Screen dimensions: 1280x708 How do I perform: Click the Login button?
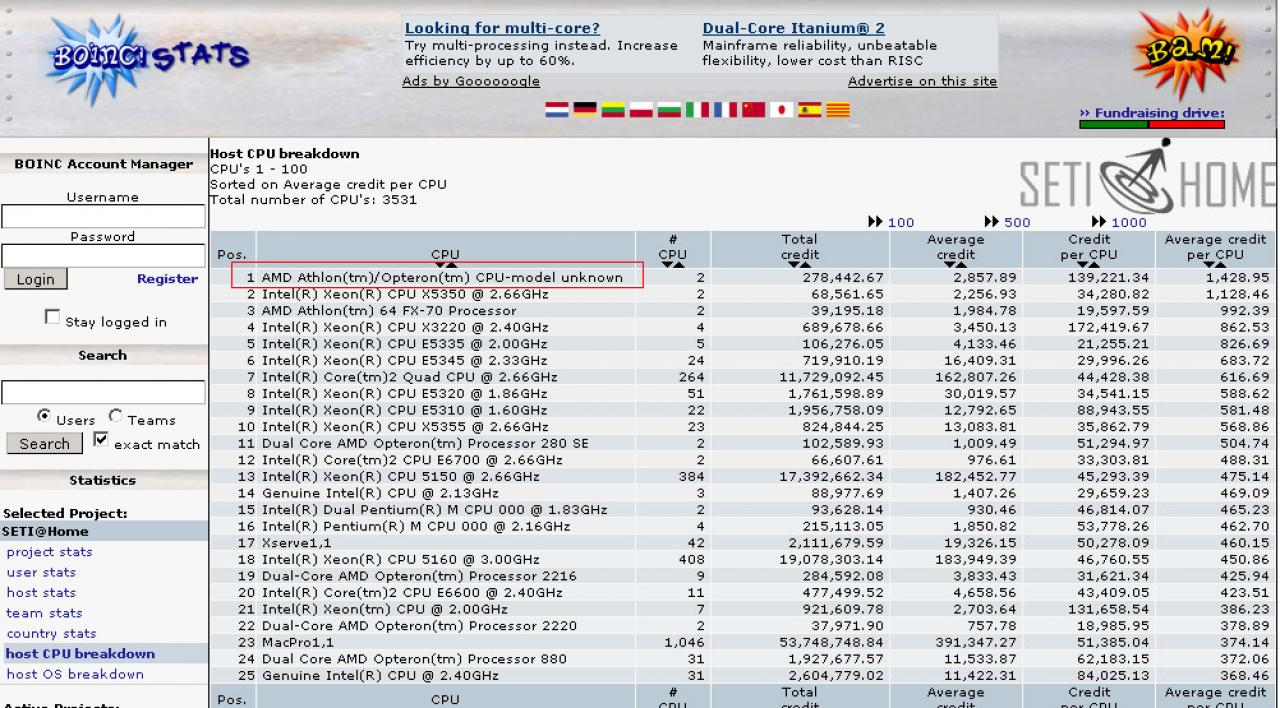coord(35,279)
